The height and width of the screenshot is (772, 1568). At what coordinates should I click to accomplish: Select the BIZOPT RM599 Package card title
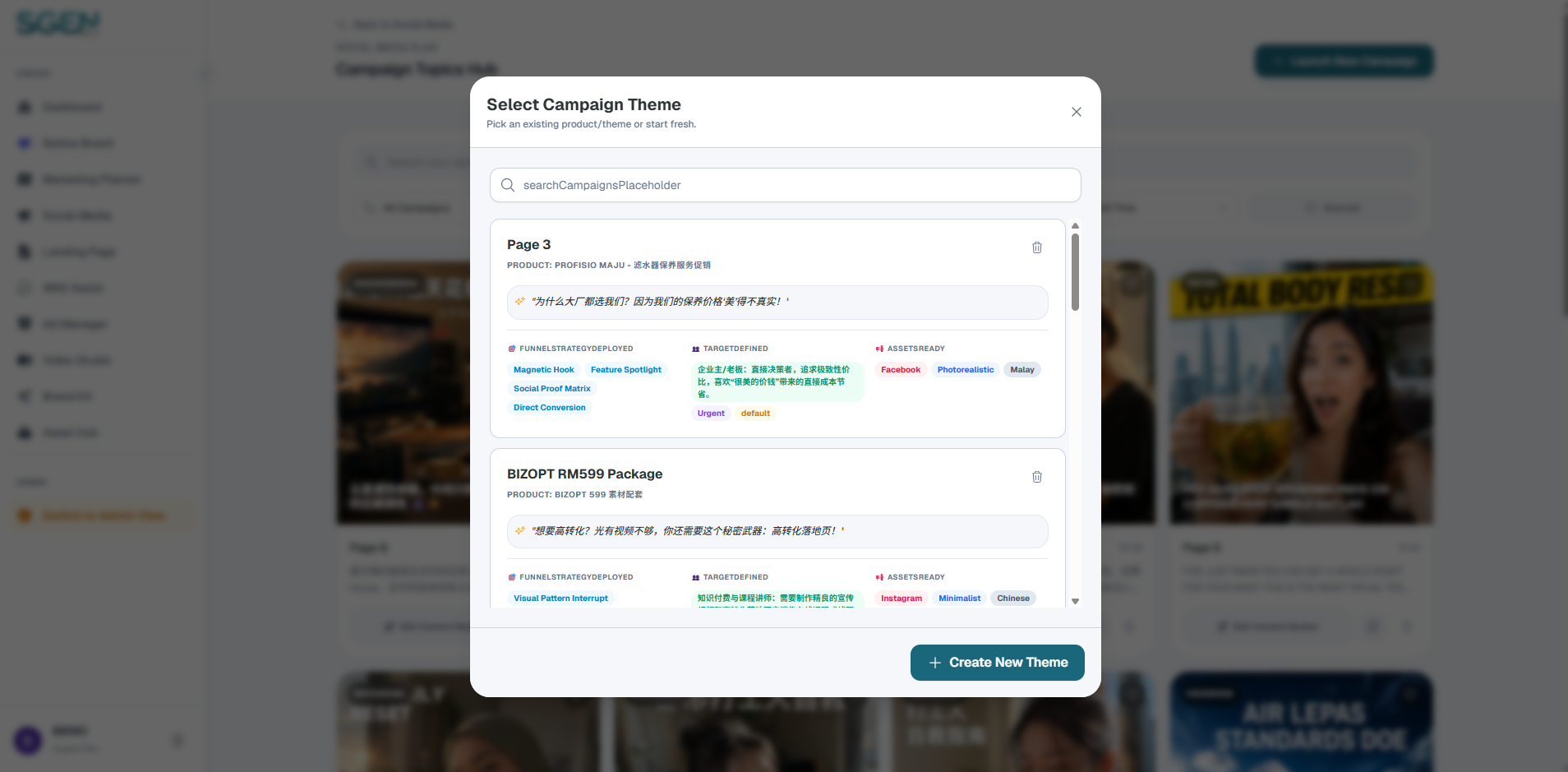[x=584, y=474]
